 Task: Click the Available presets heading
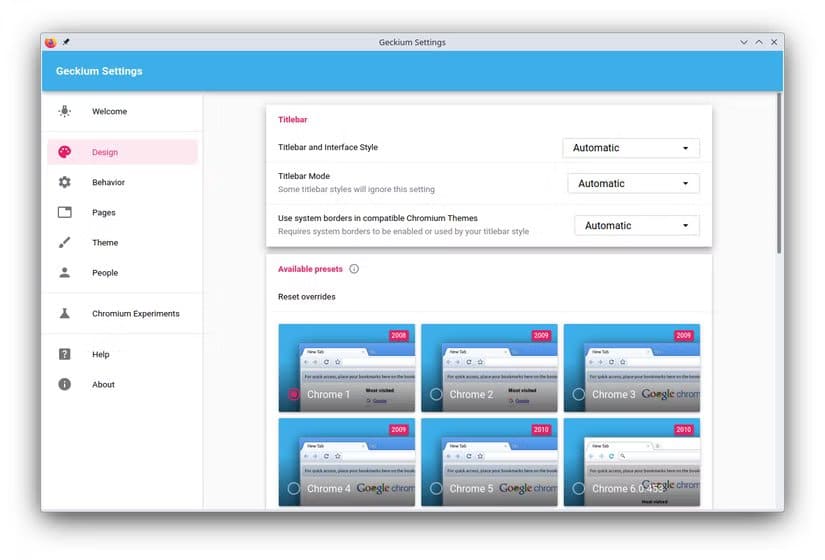(x=310, y=269)
